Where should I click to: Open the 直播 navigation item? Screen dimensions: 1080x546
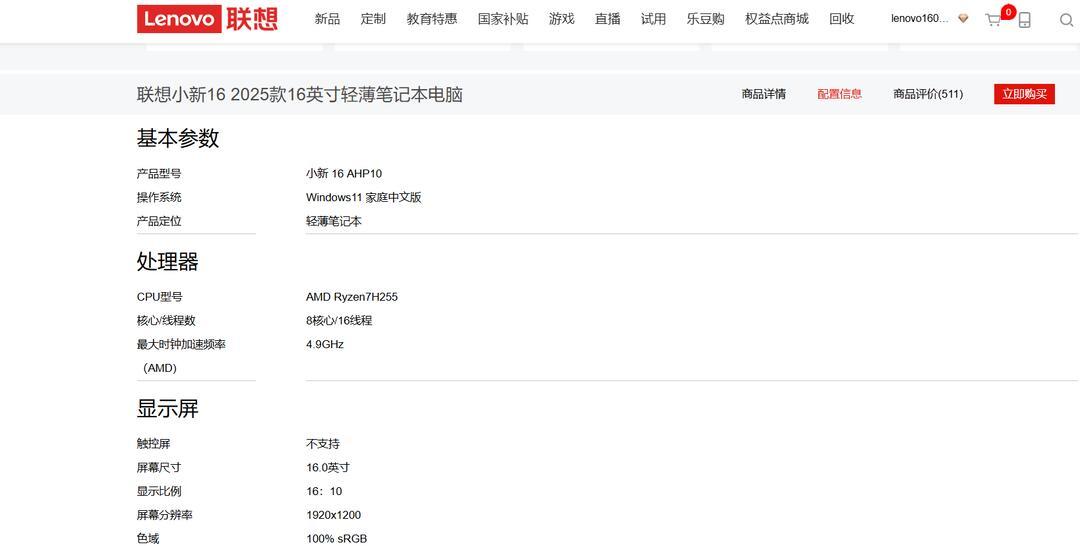click(x=608, y=19)
